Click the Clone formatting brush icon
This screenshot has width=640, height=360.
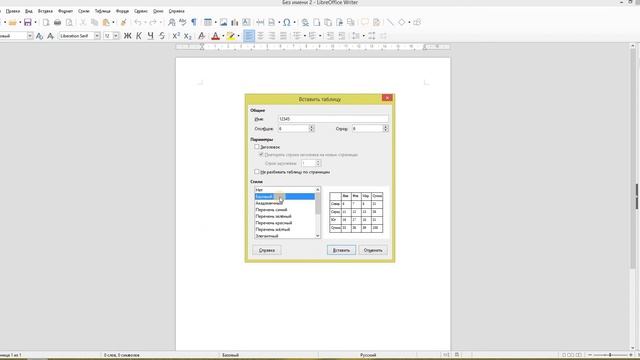124,22
